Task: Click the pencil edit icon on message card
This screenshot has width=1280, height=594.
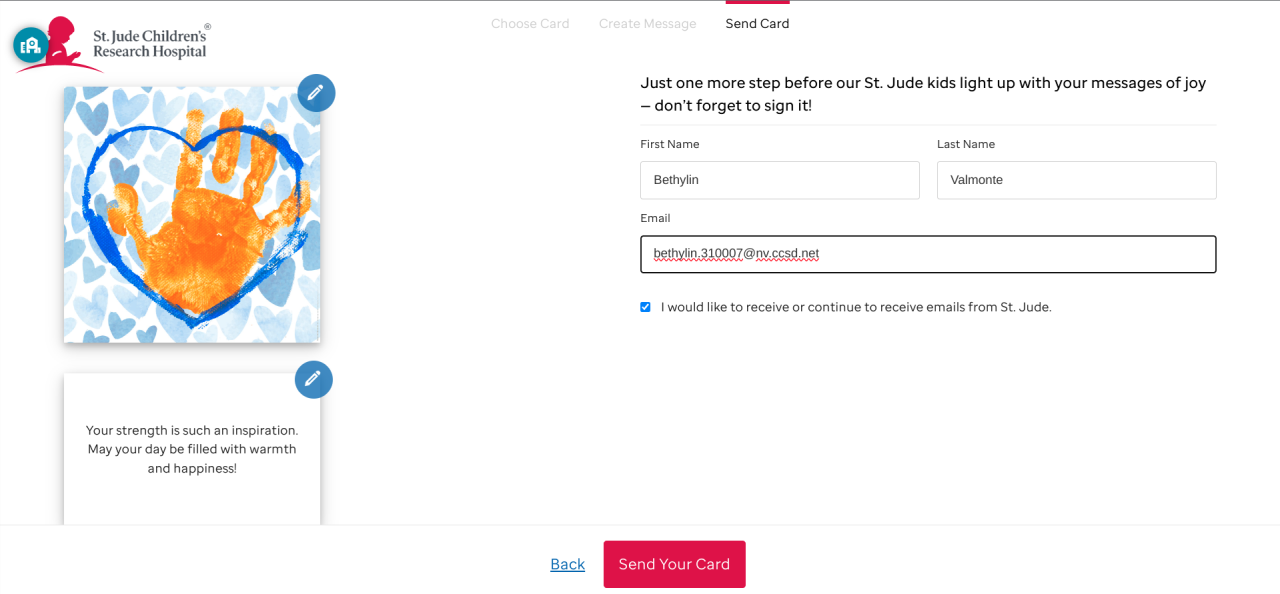Action: coord(313,379)
